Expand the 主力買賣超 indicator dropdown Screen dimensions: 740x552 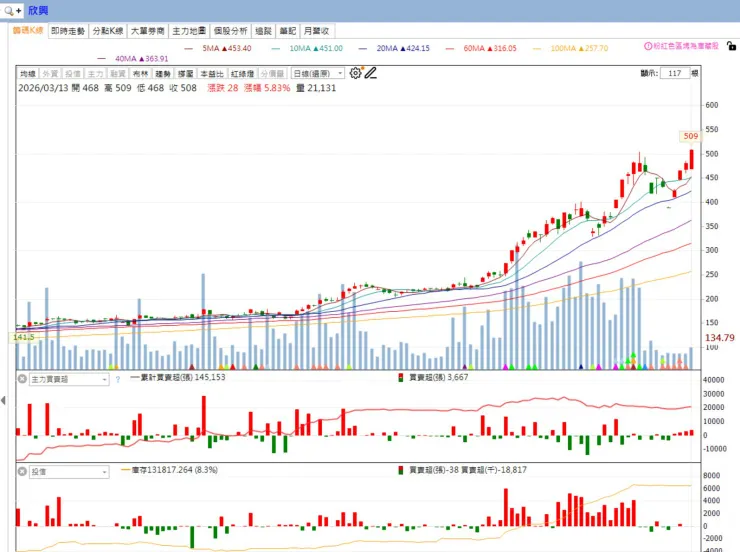point(69,379)
